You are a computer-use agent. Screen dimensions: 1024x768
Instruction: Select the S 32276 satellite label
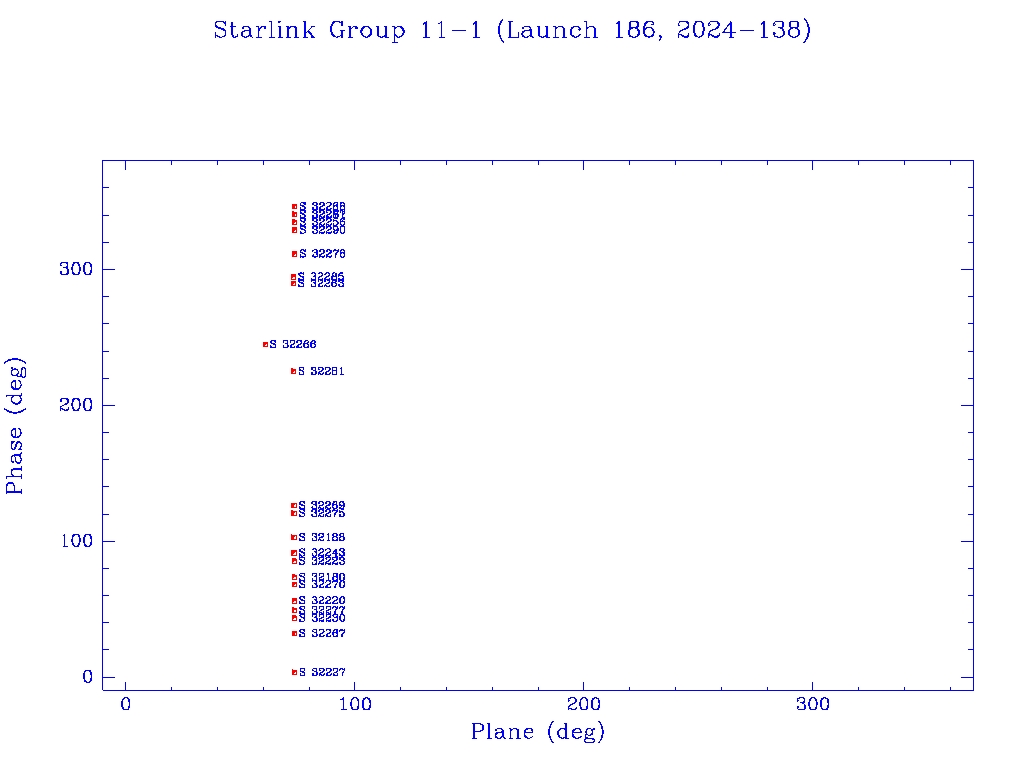[322, 253]
